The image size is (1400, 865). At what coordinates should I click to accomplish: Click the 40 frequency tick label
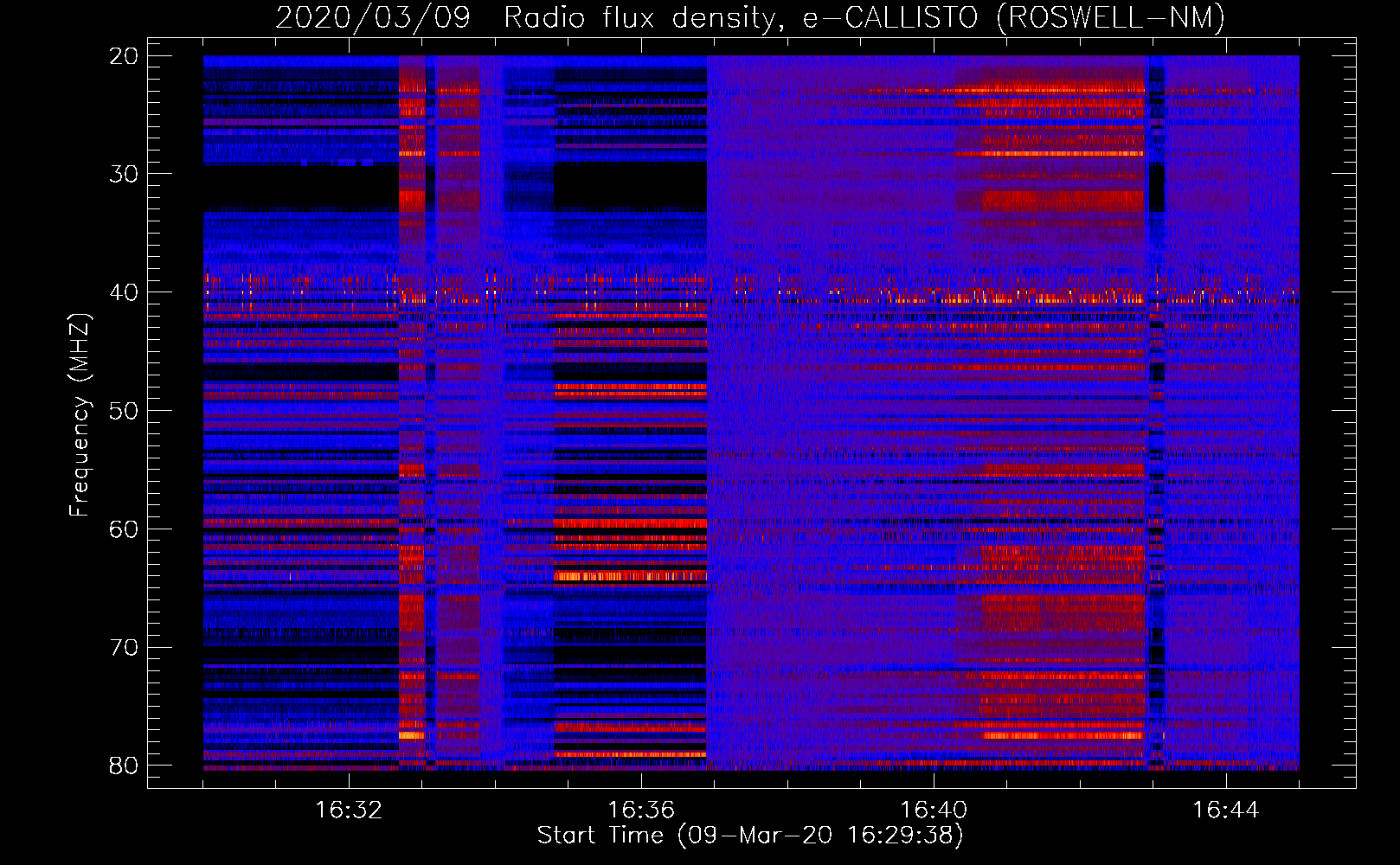125,292
